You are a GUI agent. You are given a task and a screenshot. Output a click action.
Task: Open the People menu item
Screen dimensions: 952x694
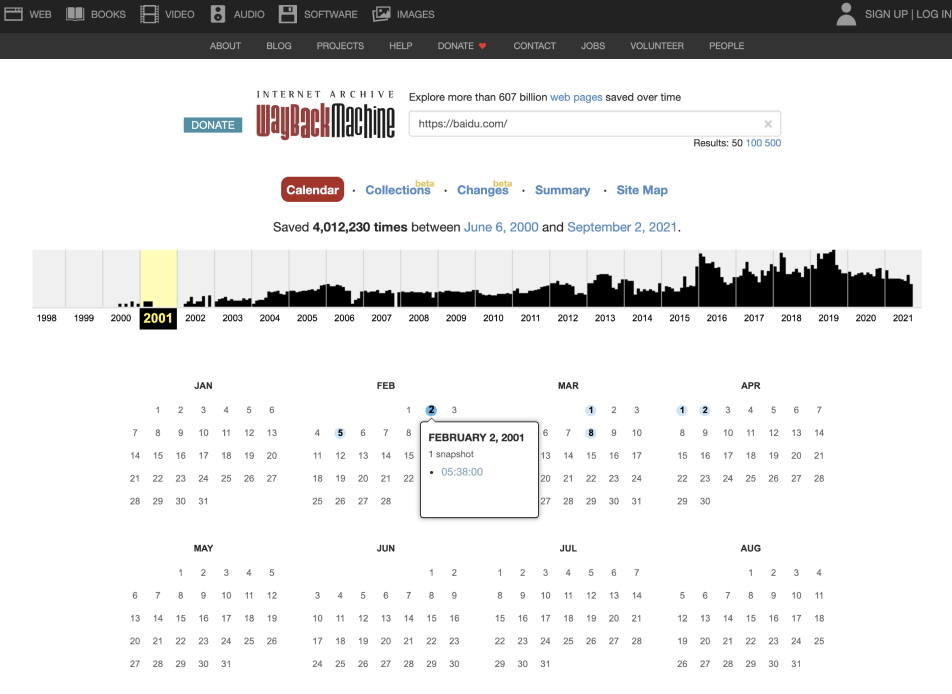click(726, 46)
